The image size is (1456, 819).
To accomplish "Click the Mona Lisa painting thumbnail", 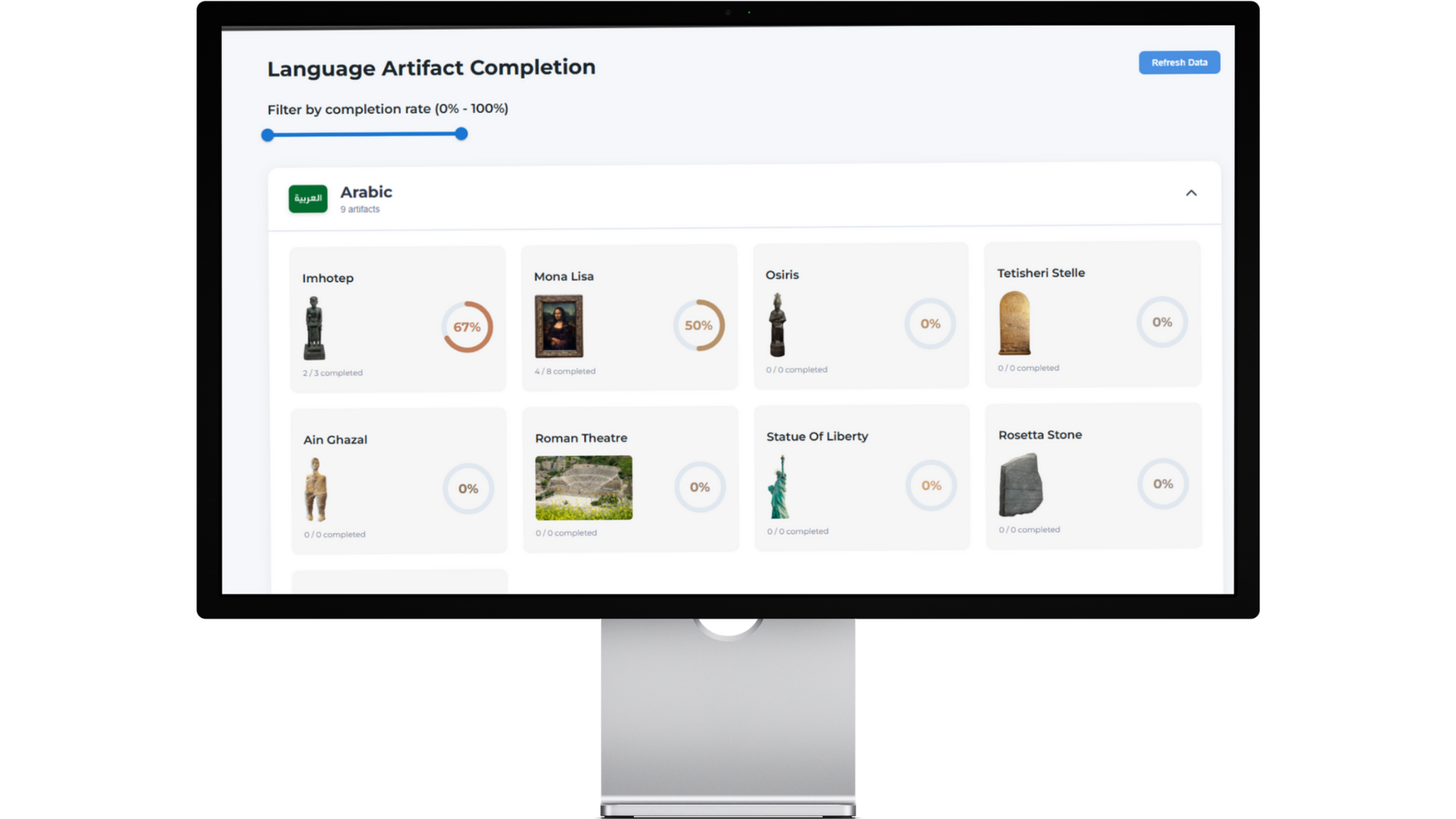I will click(559, 326).
